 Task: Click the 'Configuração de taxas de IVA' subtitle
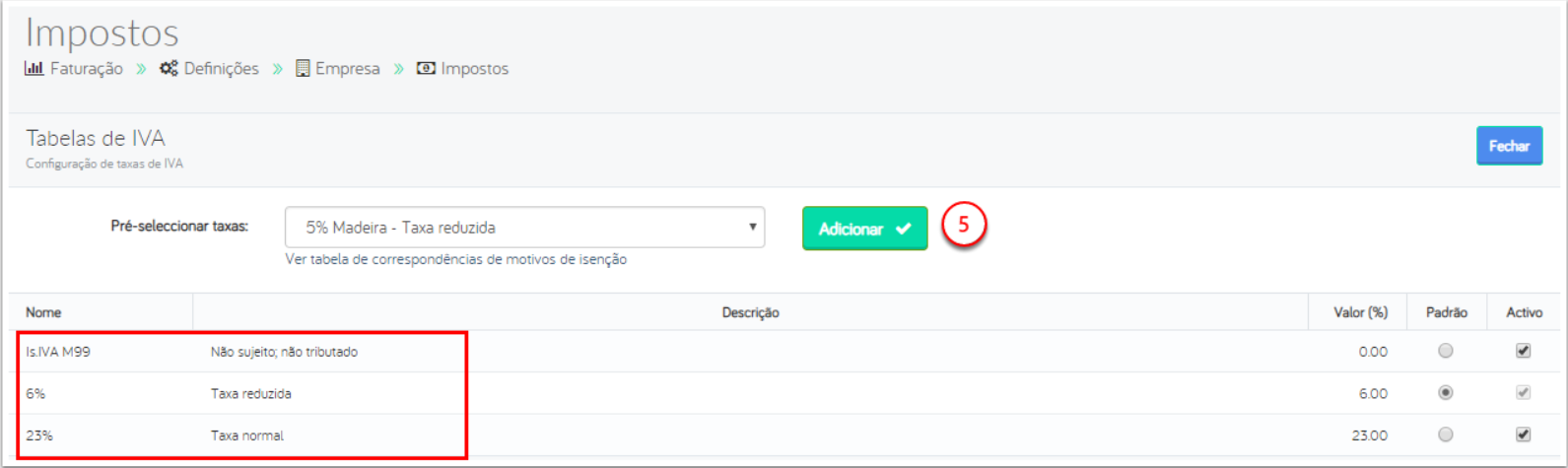(x=104, y=164)
